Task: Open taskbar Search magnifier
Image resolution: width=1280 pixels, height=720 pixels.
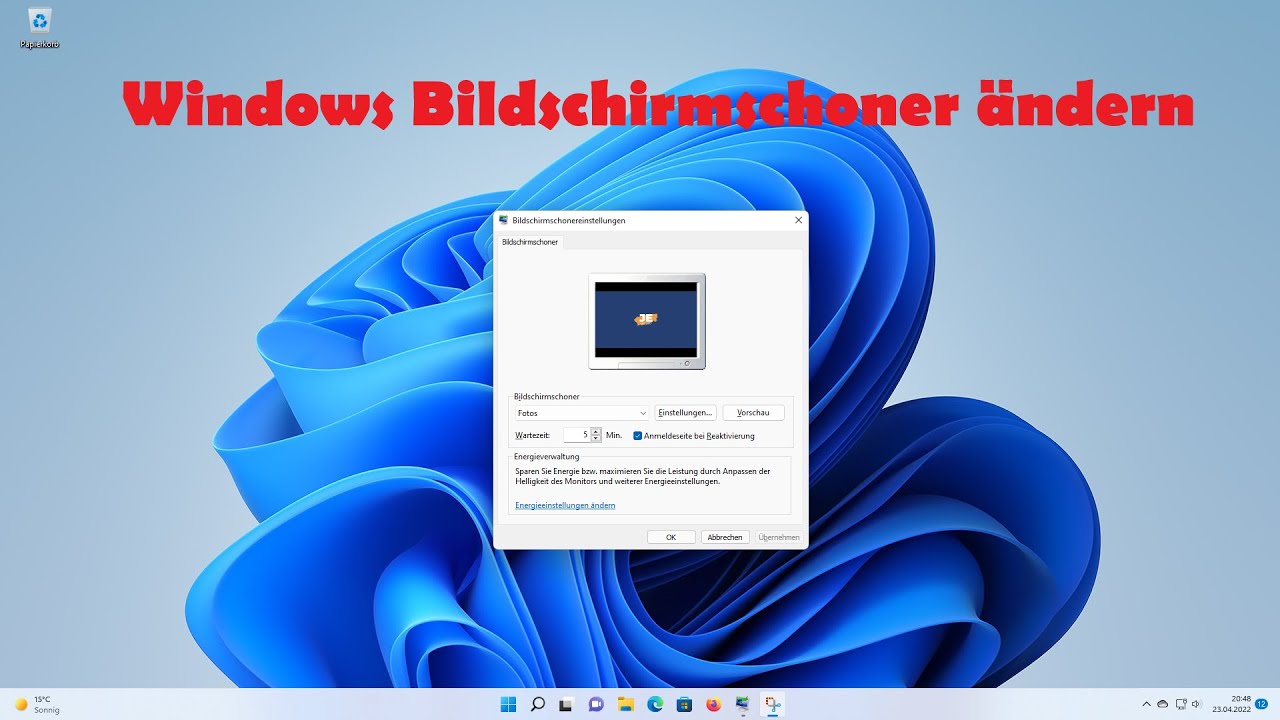Action: tap(538, 704)
